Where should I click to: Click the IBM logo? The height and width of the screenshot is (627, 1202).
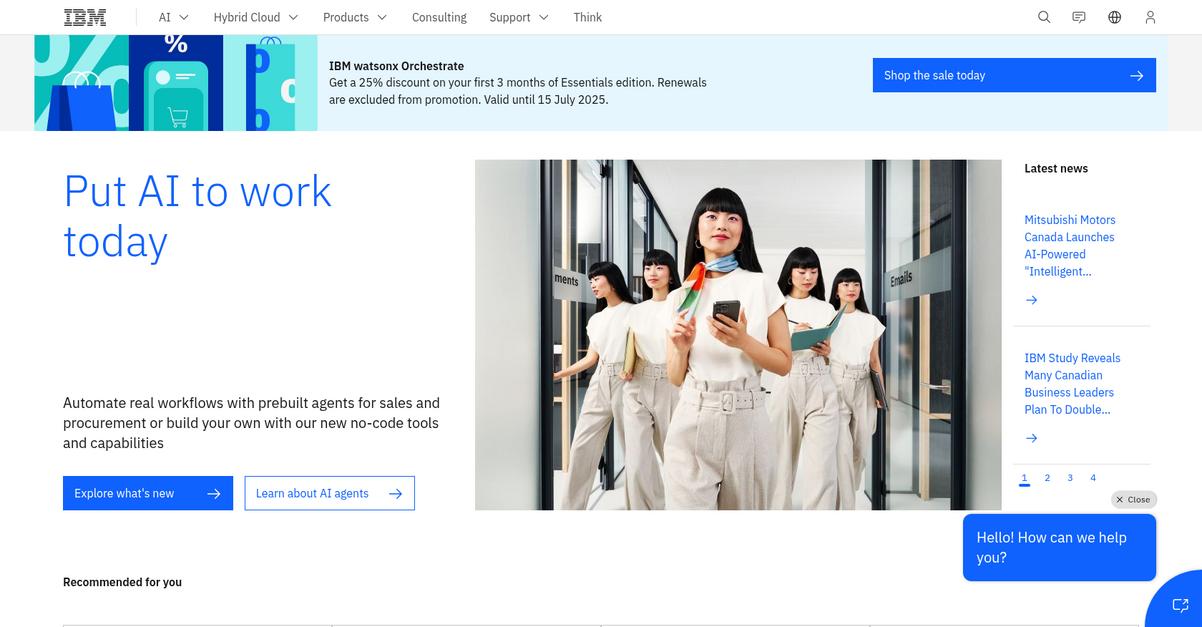click(85, 17)
